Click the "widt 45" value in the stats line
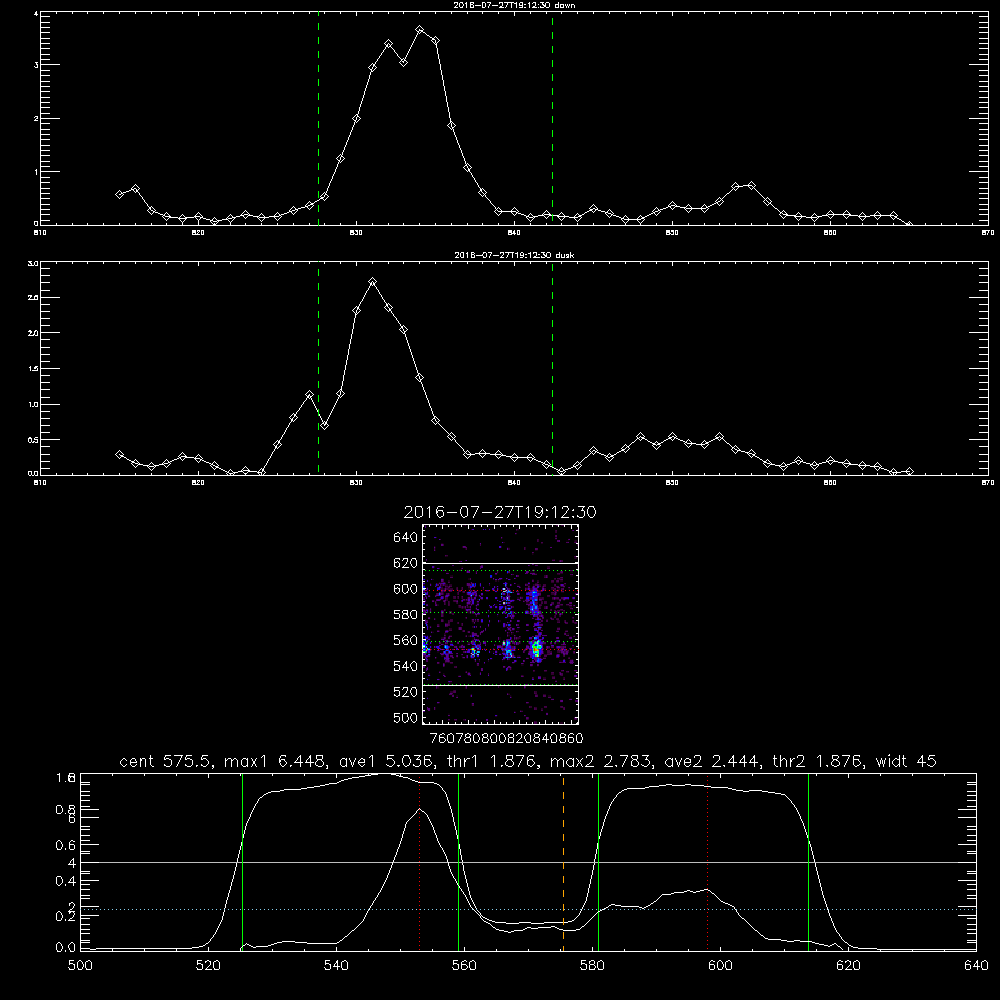 click(906, 761)
